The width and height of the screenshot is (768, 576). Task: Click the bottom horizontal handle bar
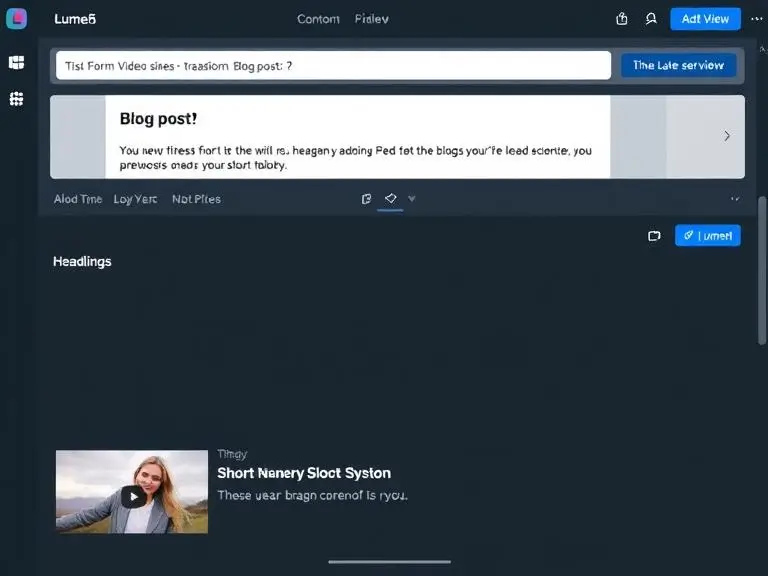pyautogui.click(x=389, y=562)
